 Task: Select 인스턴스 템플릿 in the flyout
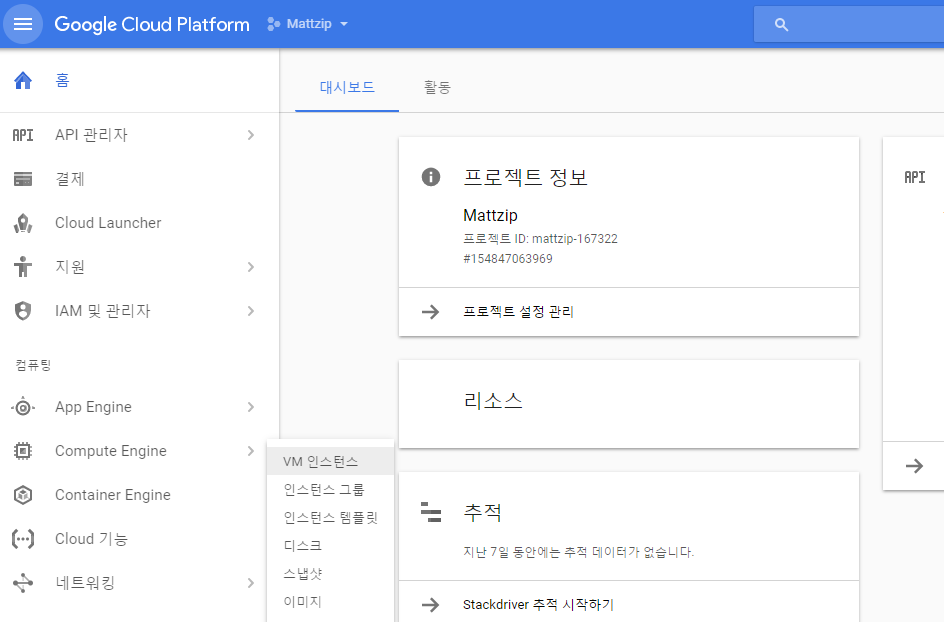tap(330, 517)
